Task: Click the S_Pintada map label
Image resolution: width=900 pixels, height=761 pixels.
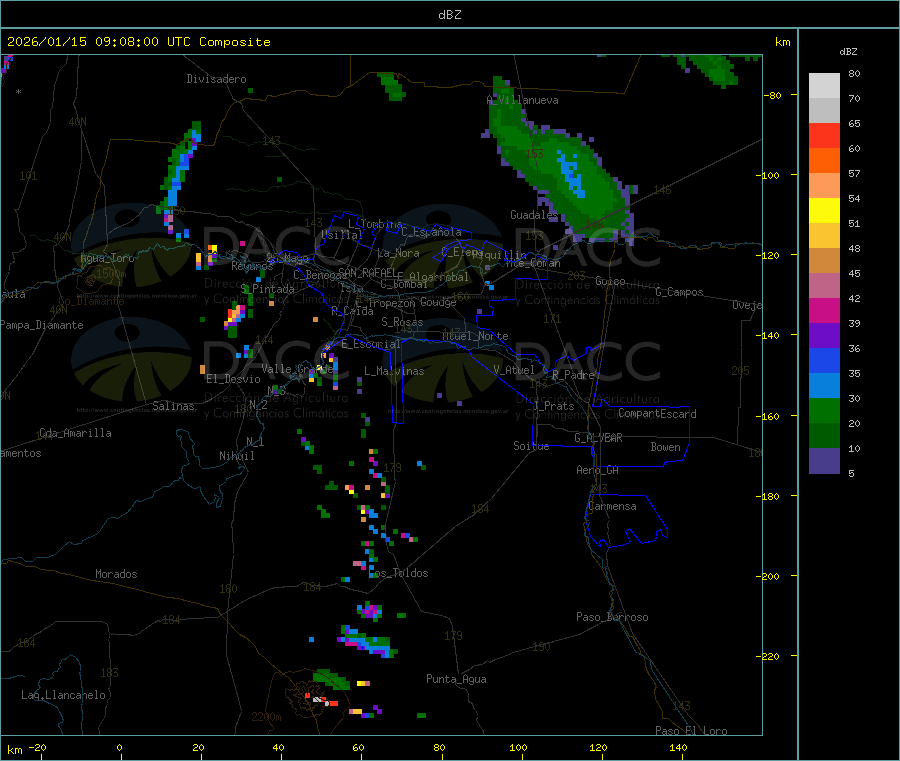Action: [x=268, y=289]
